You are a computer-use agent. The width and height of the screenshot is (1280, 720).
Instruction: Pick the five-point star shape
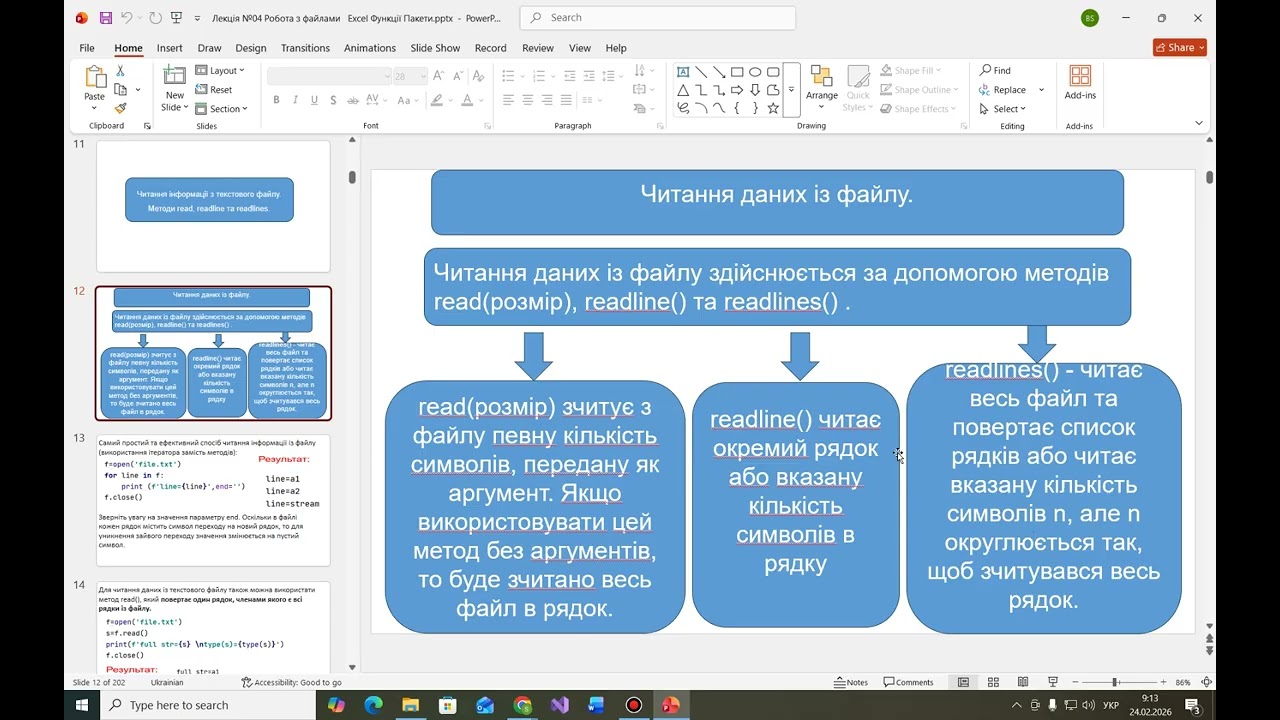coord(773,108)
